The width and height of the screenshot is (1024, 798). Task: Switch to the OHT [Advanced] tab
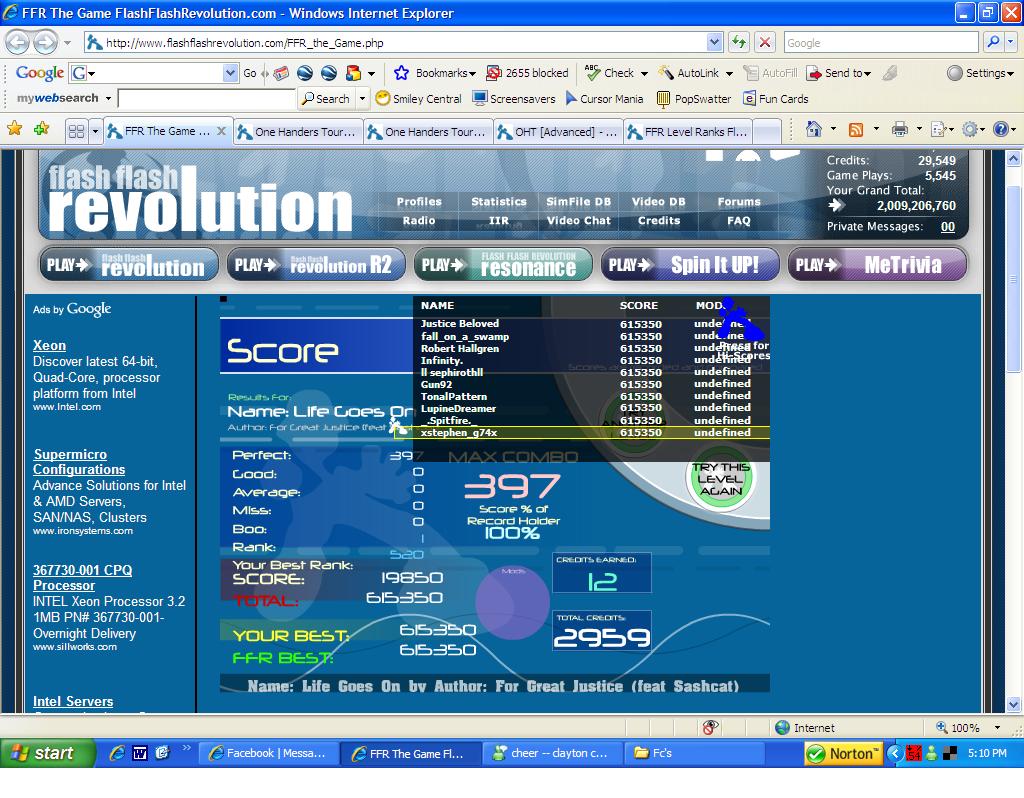tap(558, 132)
